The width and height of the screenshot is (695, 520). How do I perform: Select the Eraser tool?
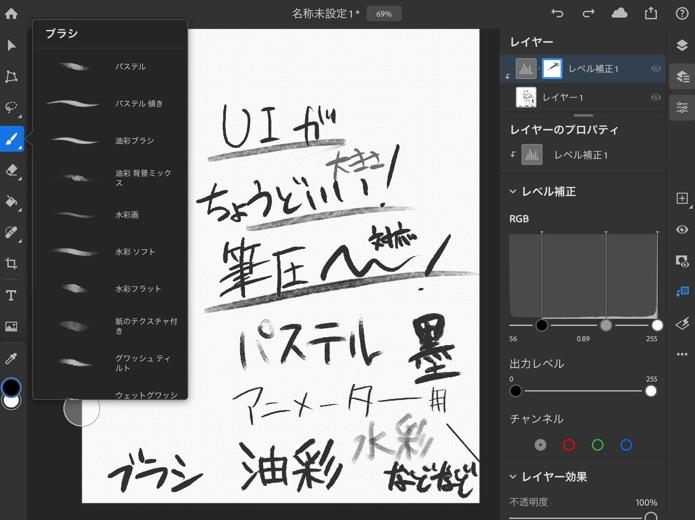pyautogui.click(x=12, y=170)
